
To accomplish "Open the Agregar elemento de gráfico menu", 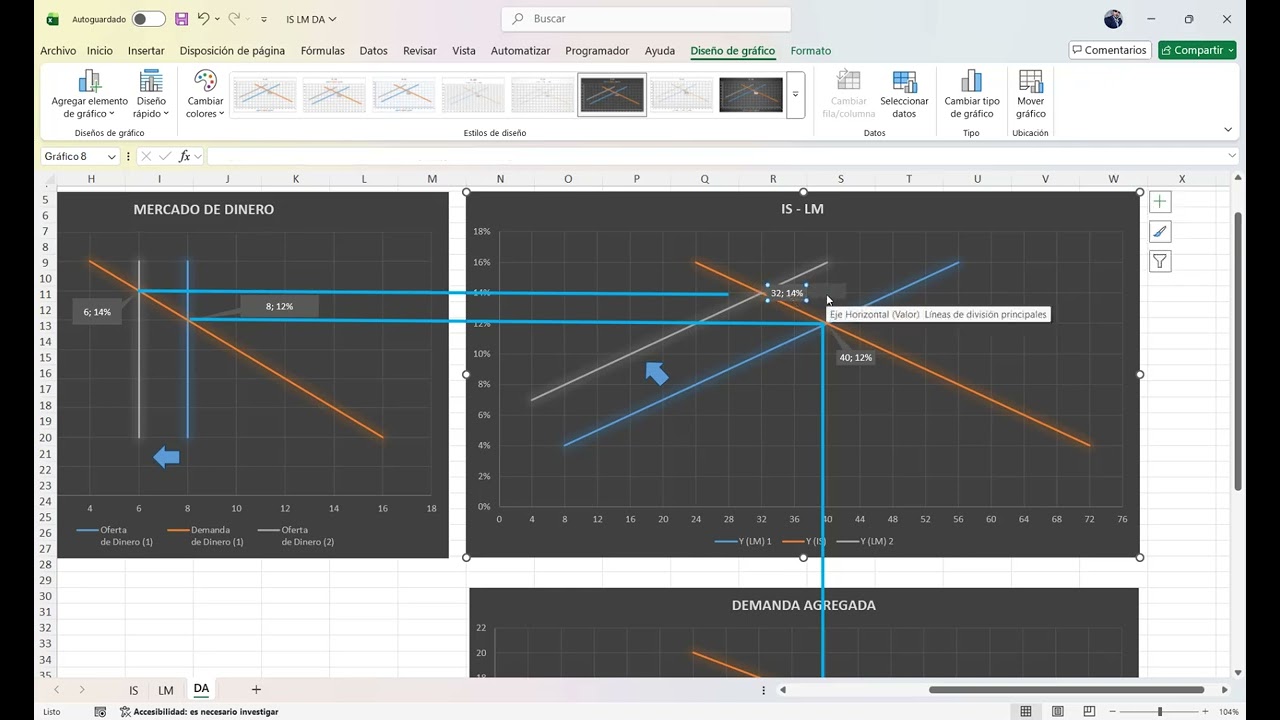I will (x=90, y=94).
